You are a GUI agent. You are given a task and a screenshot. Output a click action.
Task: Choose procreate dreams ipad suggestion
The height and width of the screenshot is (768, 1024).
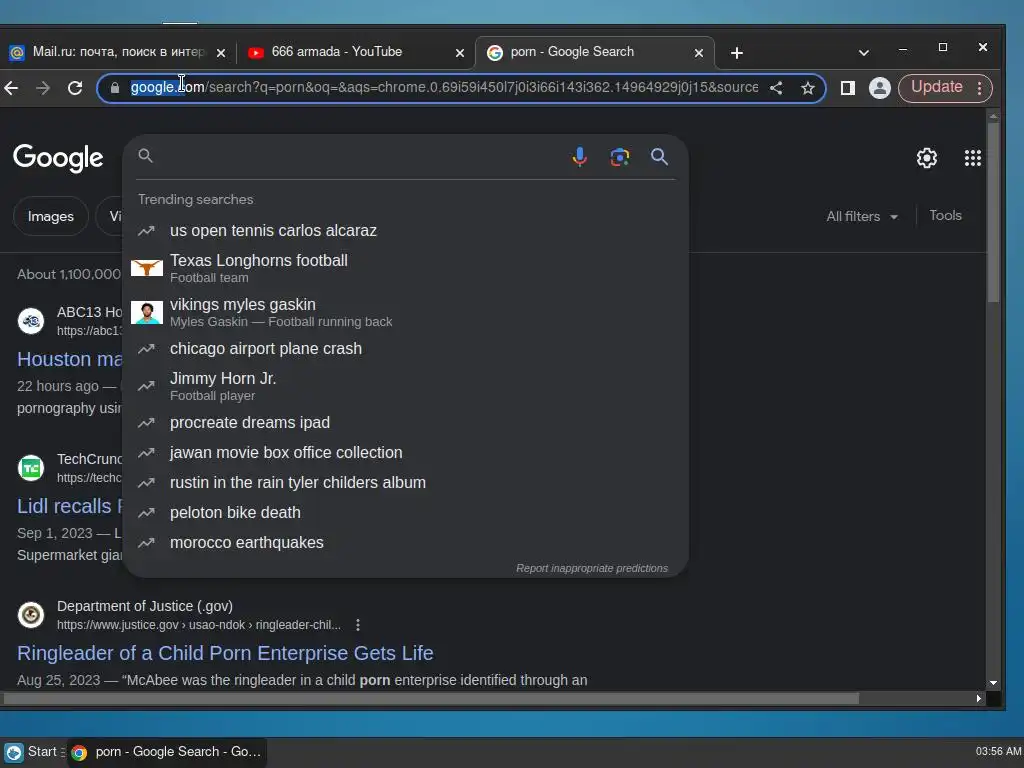[x=405, y=423]
